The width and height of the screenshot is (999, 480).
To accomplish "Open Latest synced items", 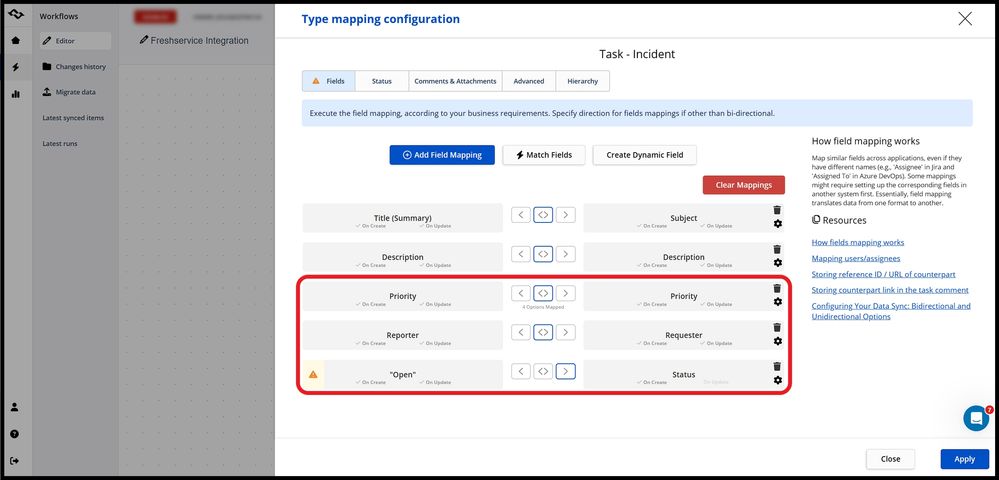I will (x=73, y=118).
